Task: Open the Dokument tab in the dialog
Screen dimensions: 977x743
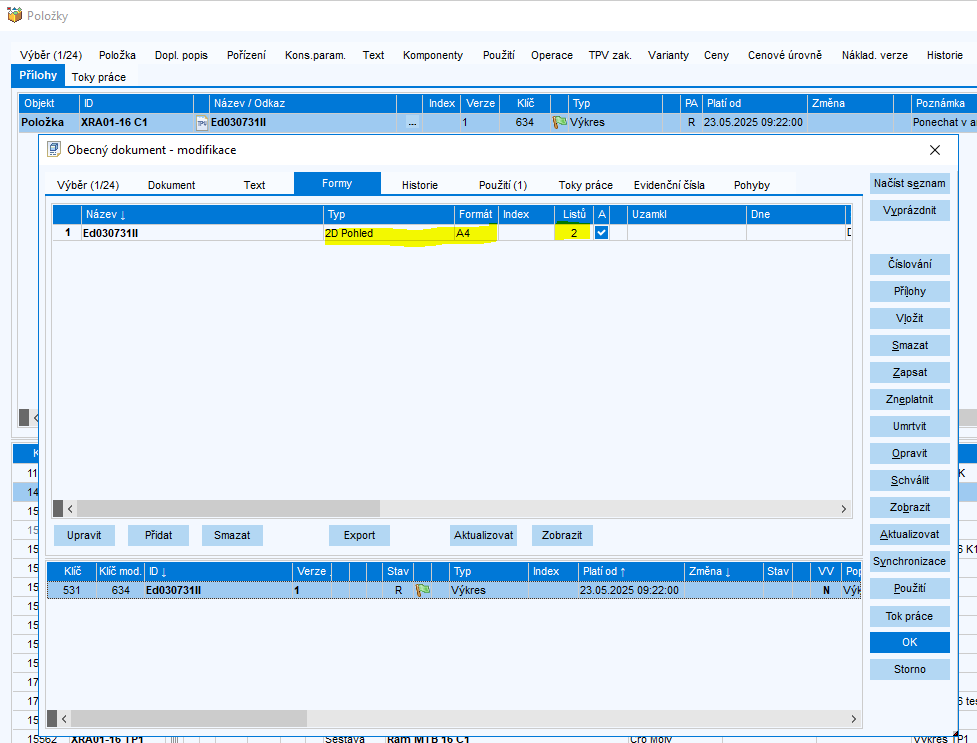Action: pyautogui.click(x=171, y=185)
